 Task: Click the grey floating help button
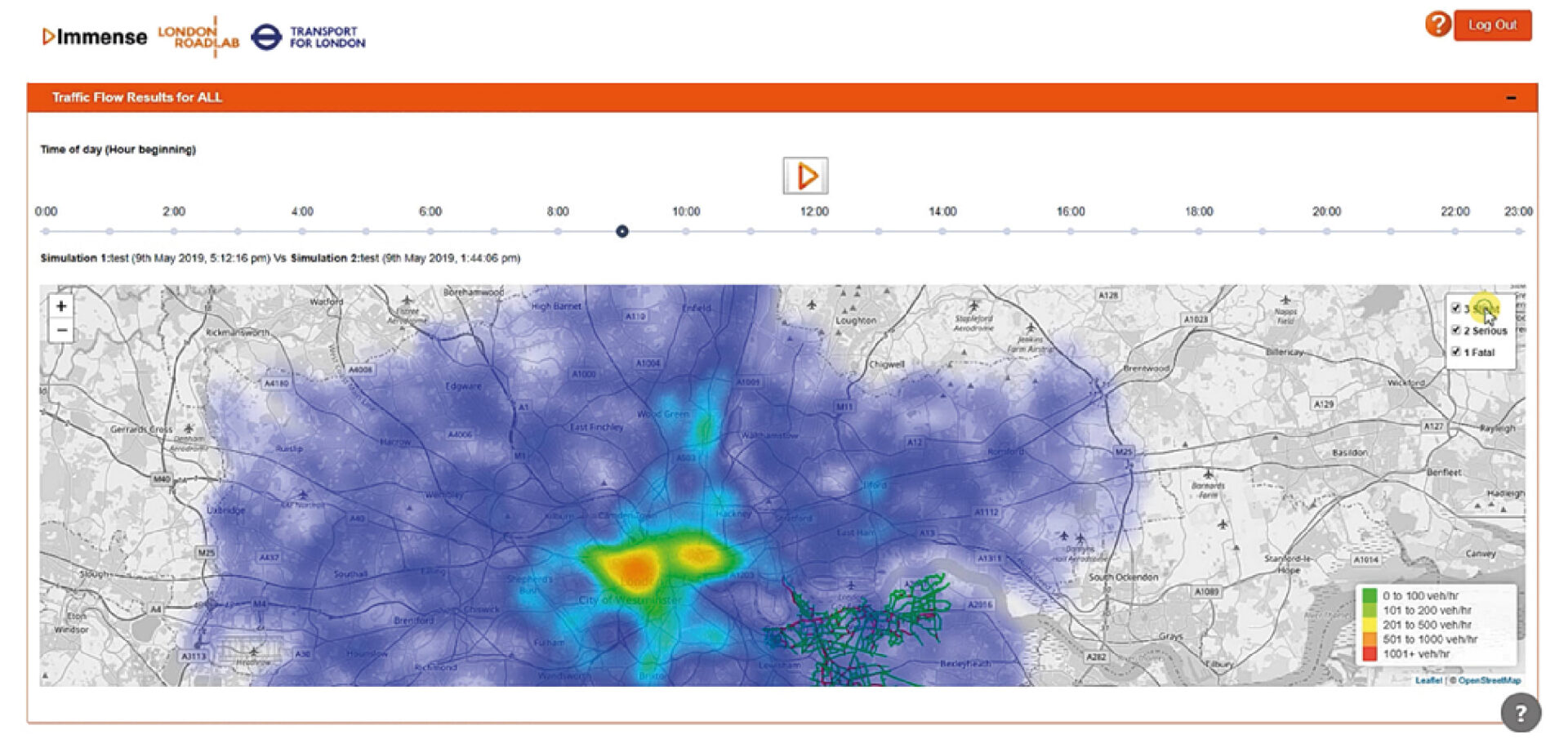click(1520, 713)
